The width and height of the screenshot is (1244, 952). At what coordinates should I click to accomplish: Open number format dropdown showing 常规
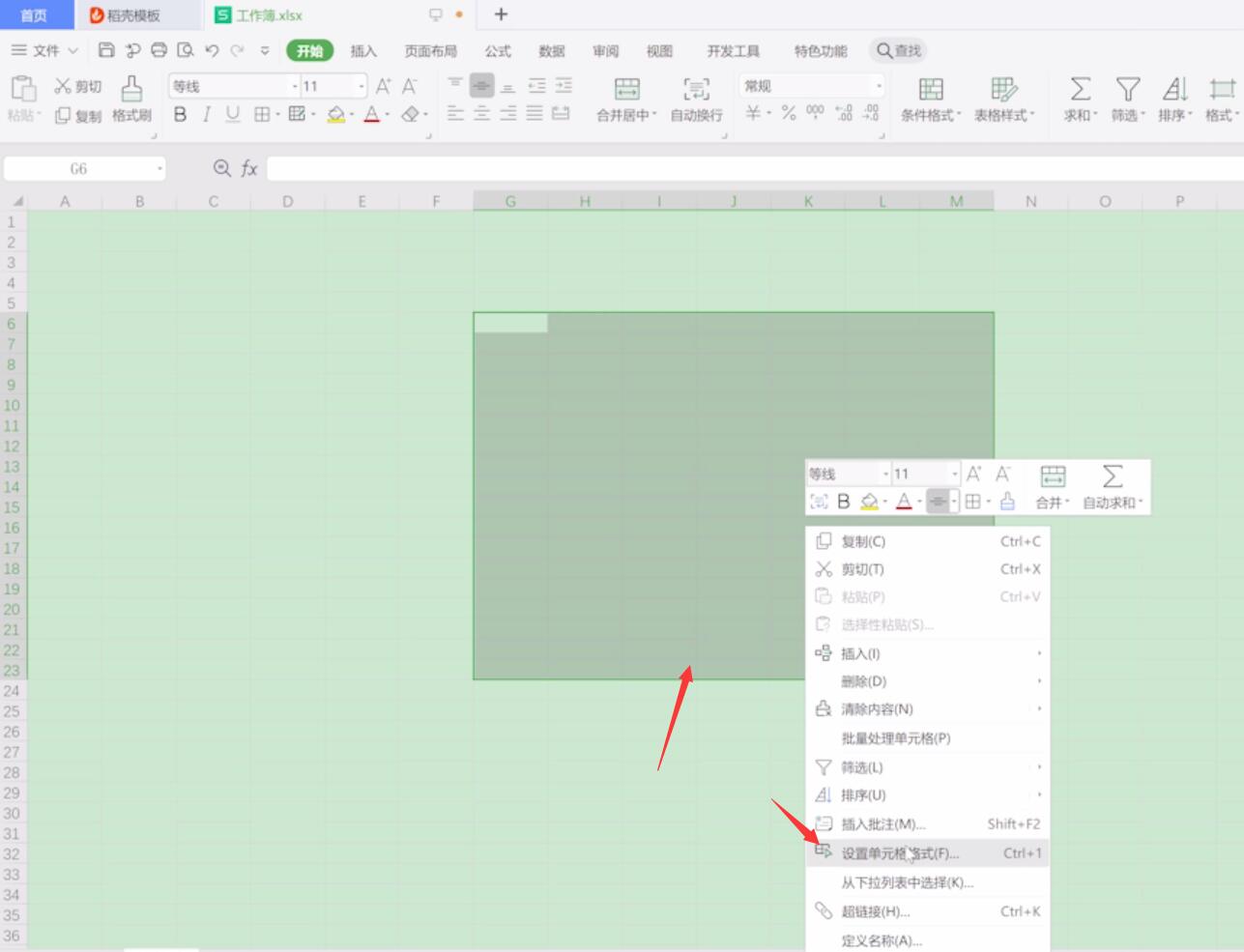878,86
